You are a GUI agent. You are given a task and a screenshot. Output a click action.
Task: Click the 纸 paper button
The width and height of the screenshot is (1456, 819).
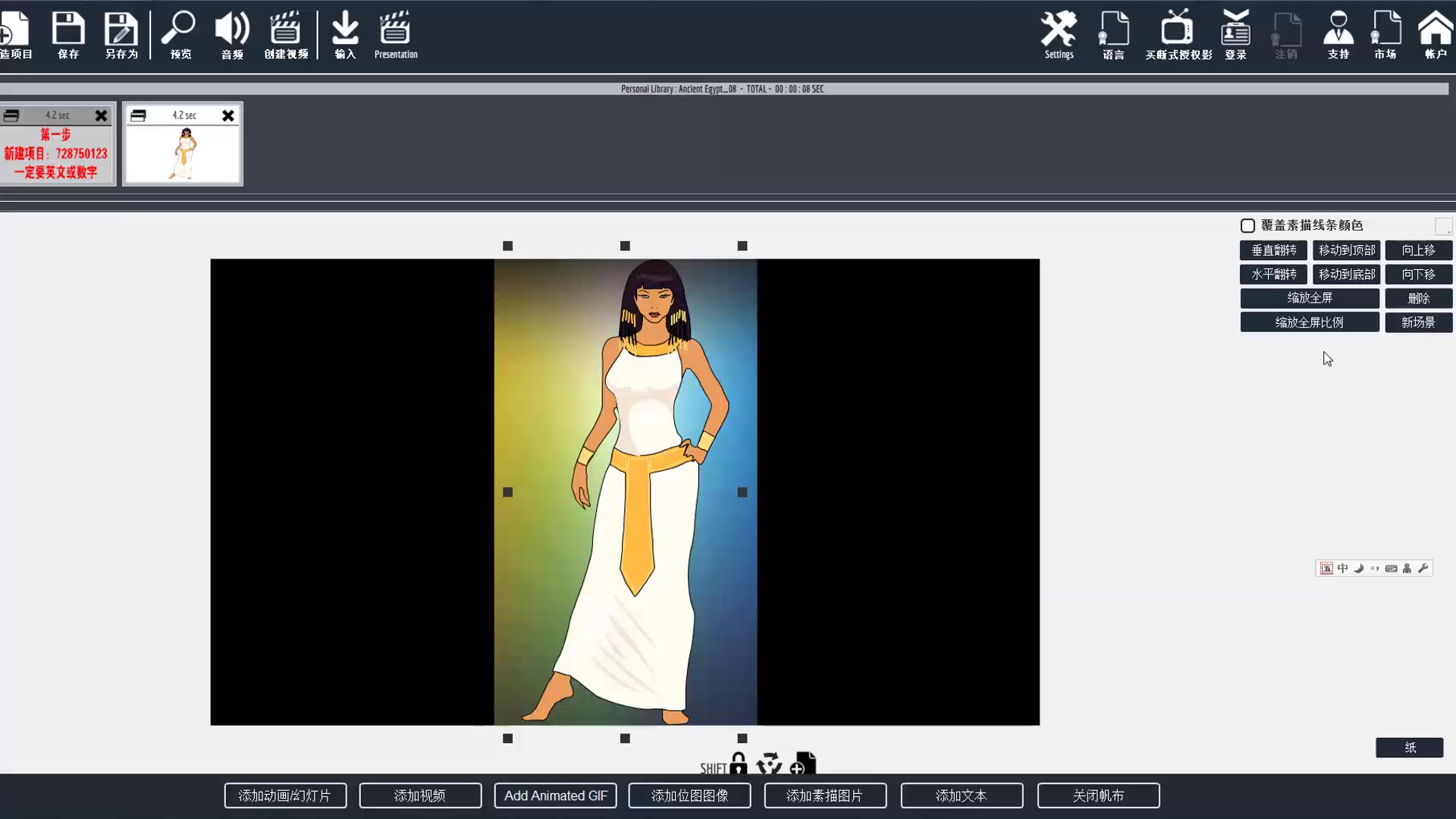click(1409, 748)
